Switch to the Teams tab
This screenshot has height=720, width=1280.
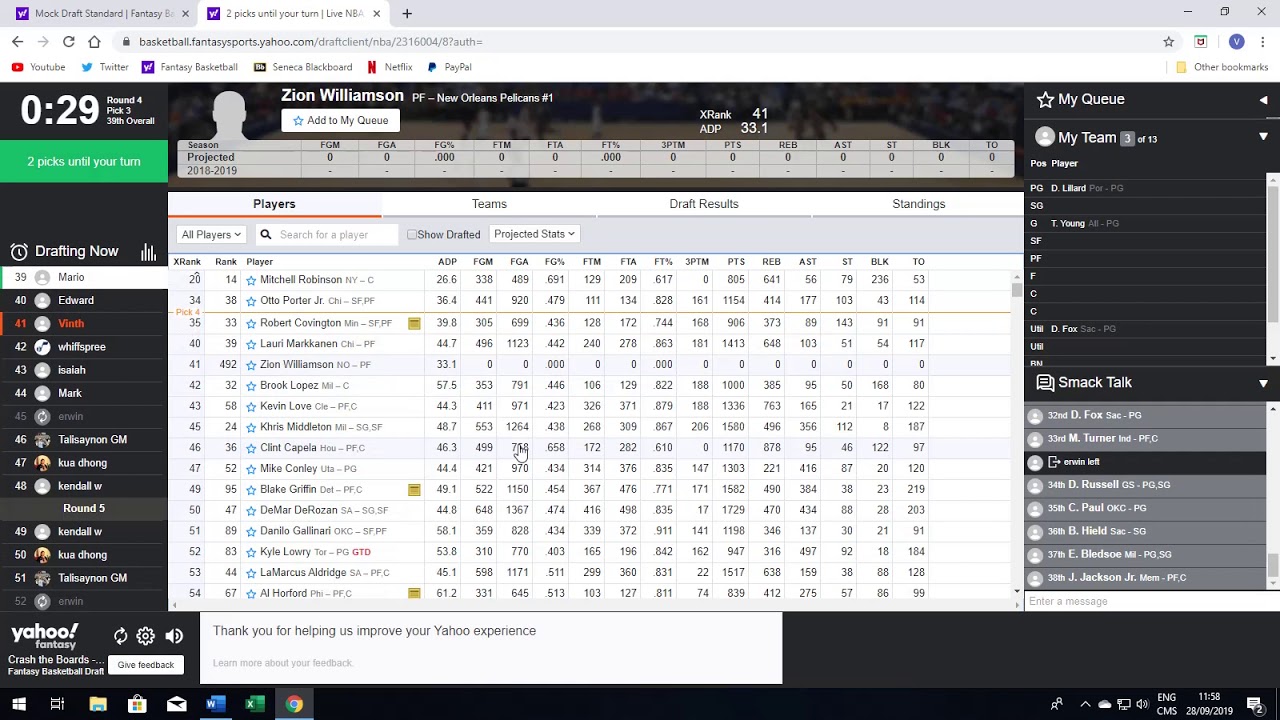click(489, 204)
